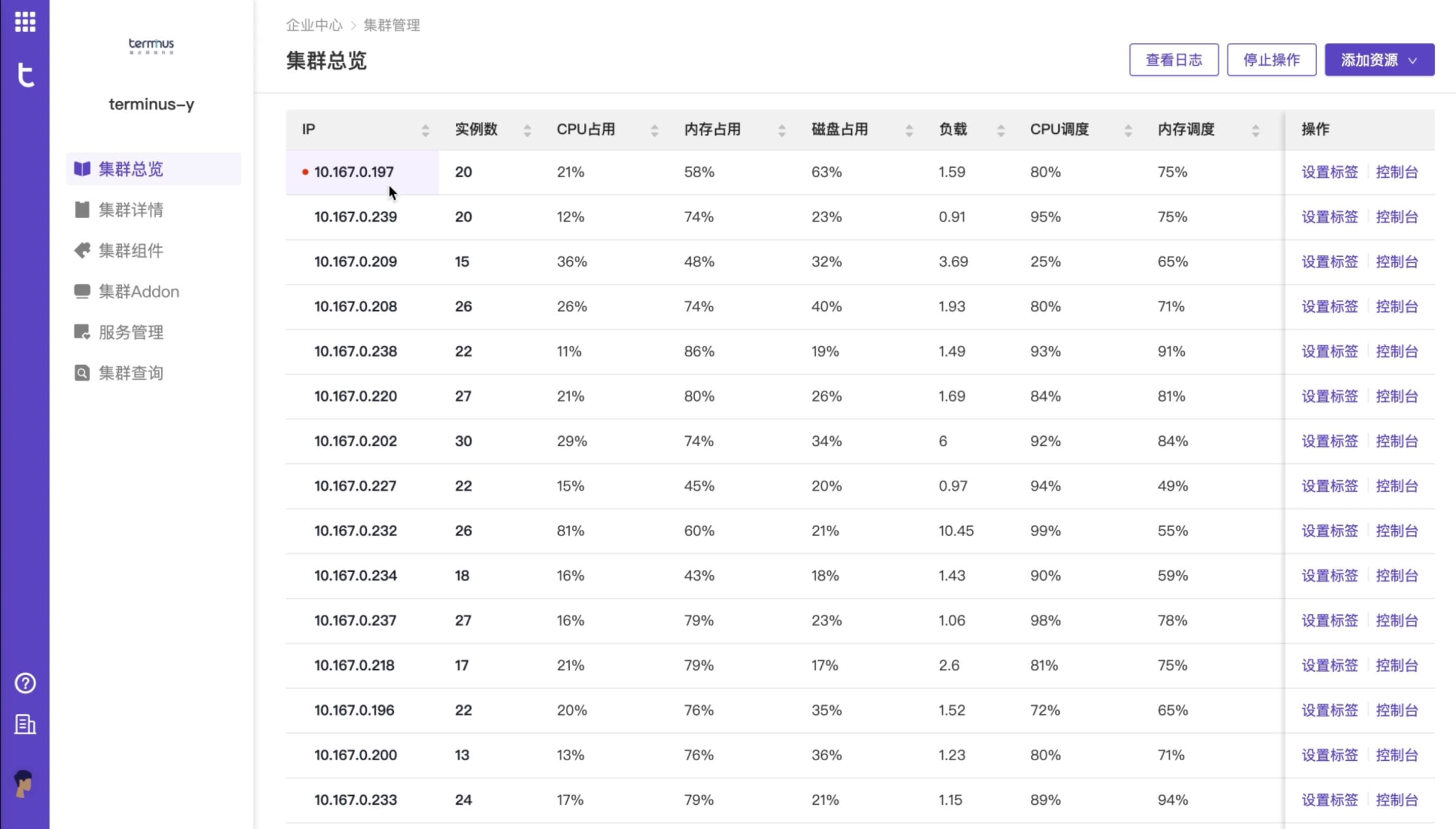Click the 服务管理 sidebar icon

click(x=82, y=332)
